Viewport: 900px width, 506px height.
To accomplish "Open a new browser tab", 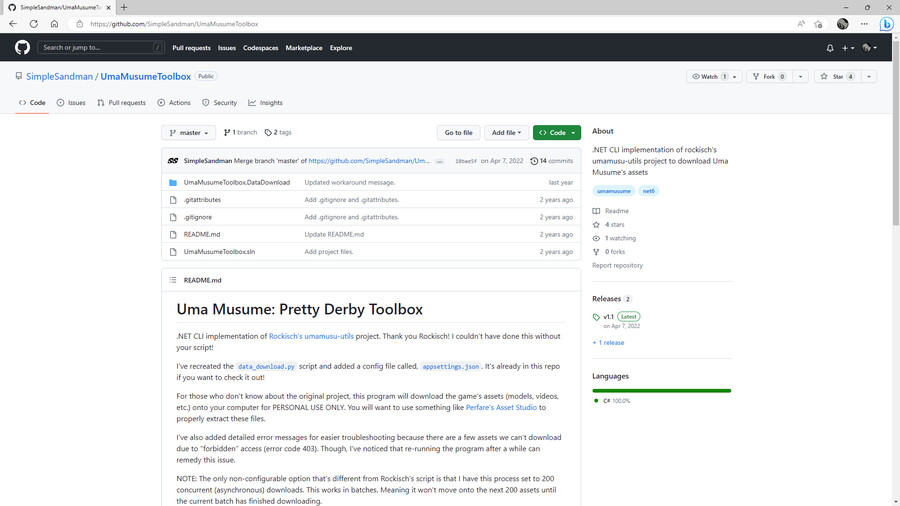I will point(124,7).
